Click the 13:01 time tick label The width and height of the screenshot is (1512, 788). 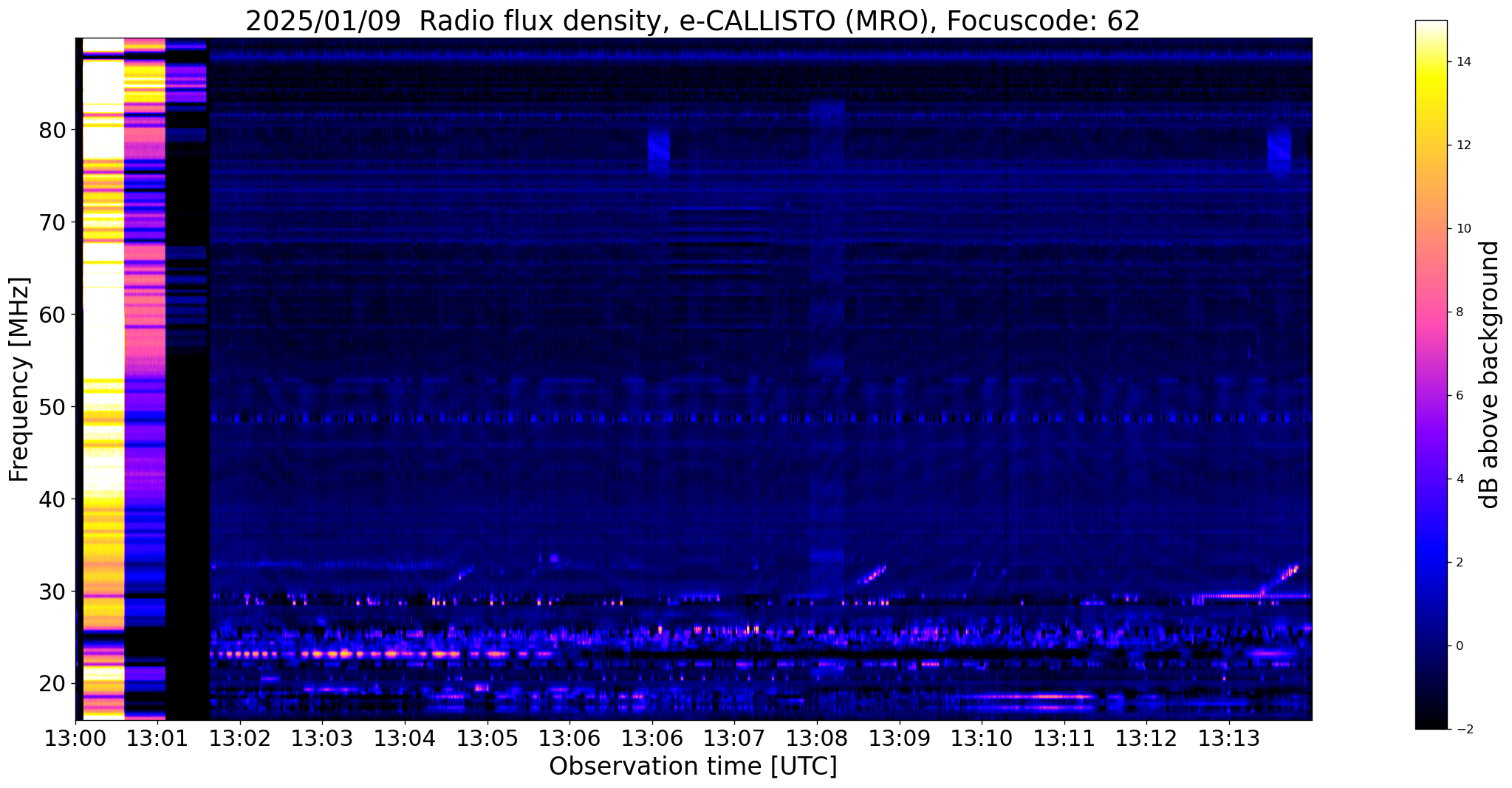pos(157,739)
